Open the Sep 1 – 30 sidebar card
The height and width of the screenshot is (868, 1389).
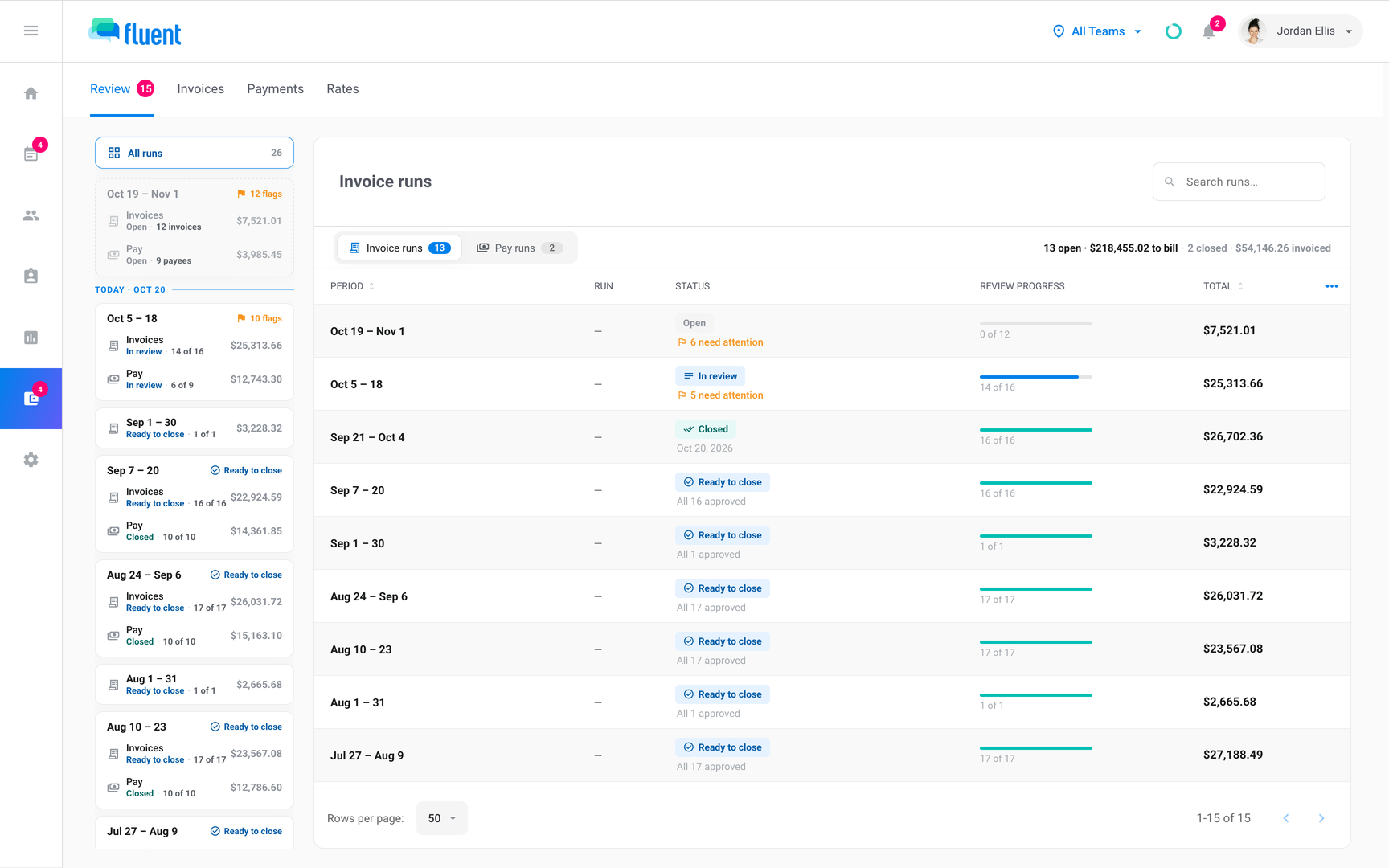(x=195, y=428)
